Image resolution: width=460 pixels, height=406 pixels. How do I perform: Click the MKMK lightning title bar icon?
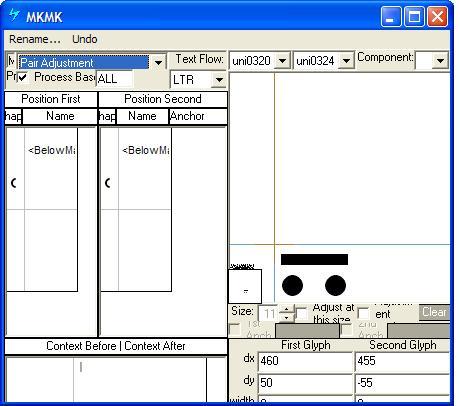click(14, 15)
